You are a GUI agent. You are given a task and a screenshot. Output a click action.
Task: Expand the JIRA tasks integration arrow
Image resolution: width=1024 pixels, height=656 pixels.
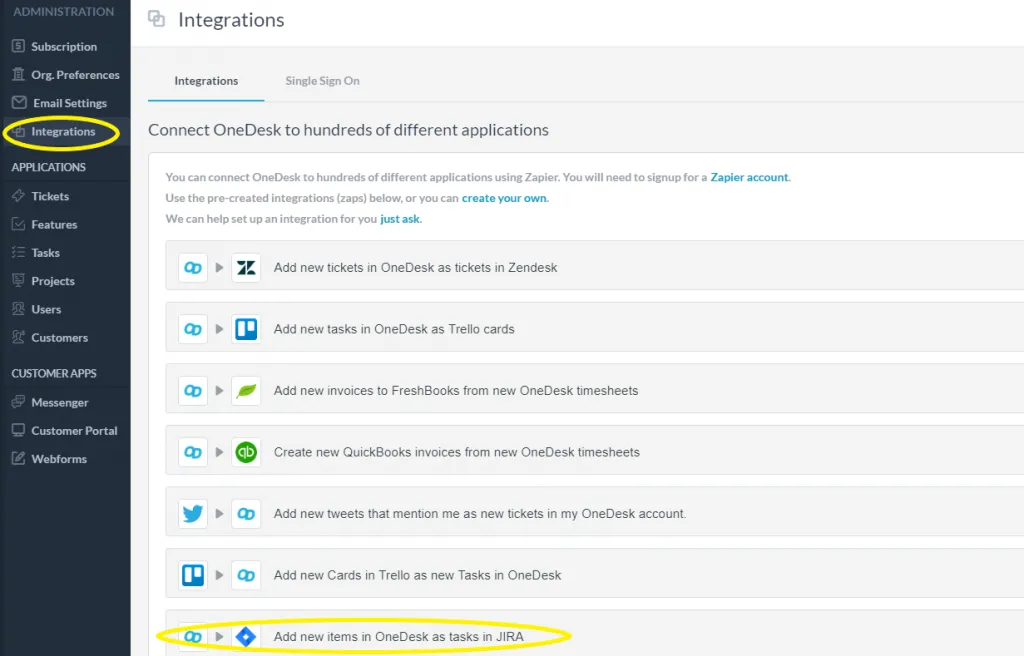tap(219, 636)
